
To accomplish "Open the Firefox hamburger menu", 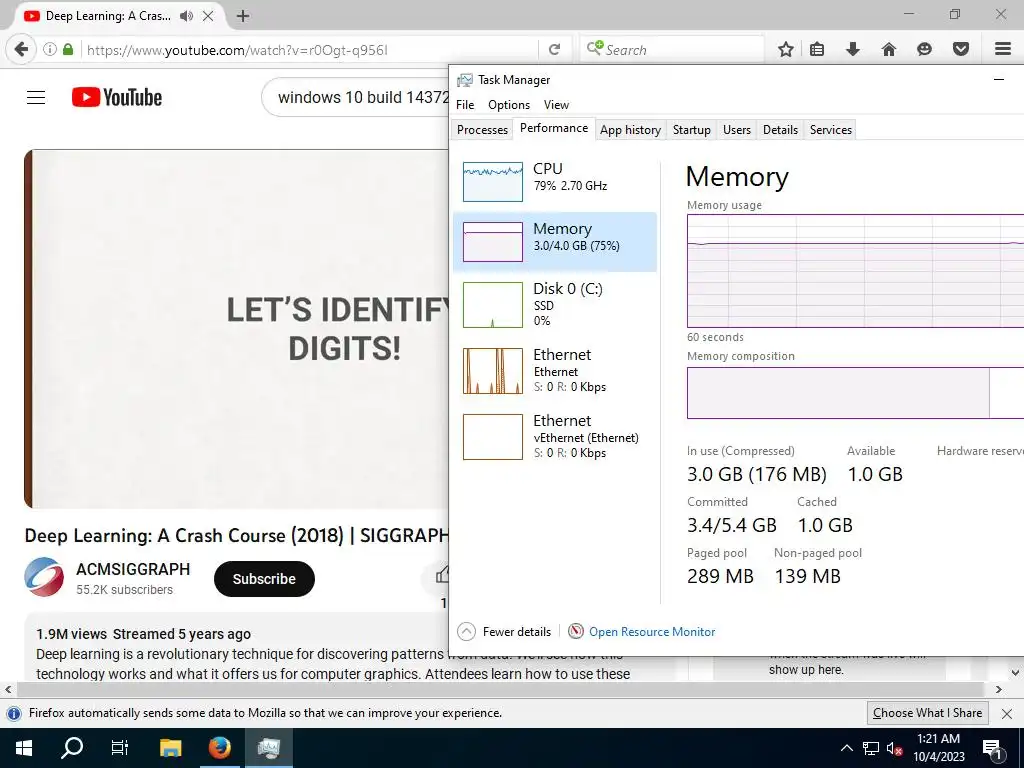I will (1002, 49).
